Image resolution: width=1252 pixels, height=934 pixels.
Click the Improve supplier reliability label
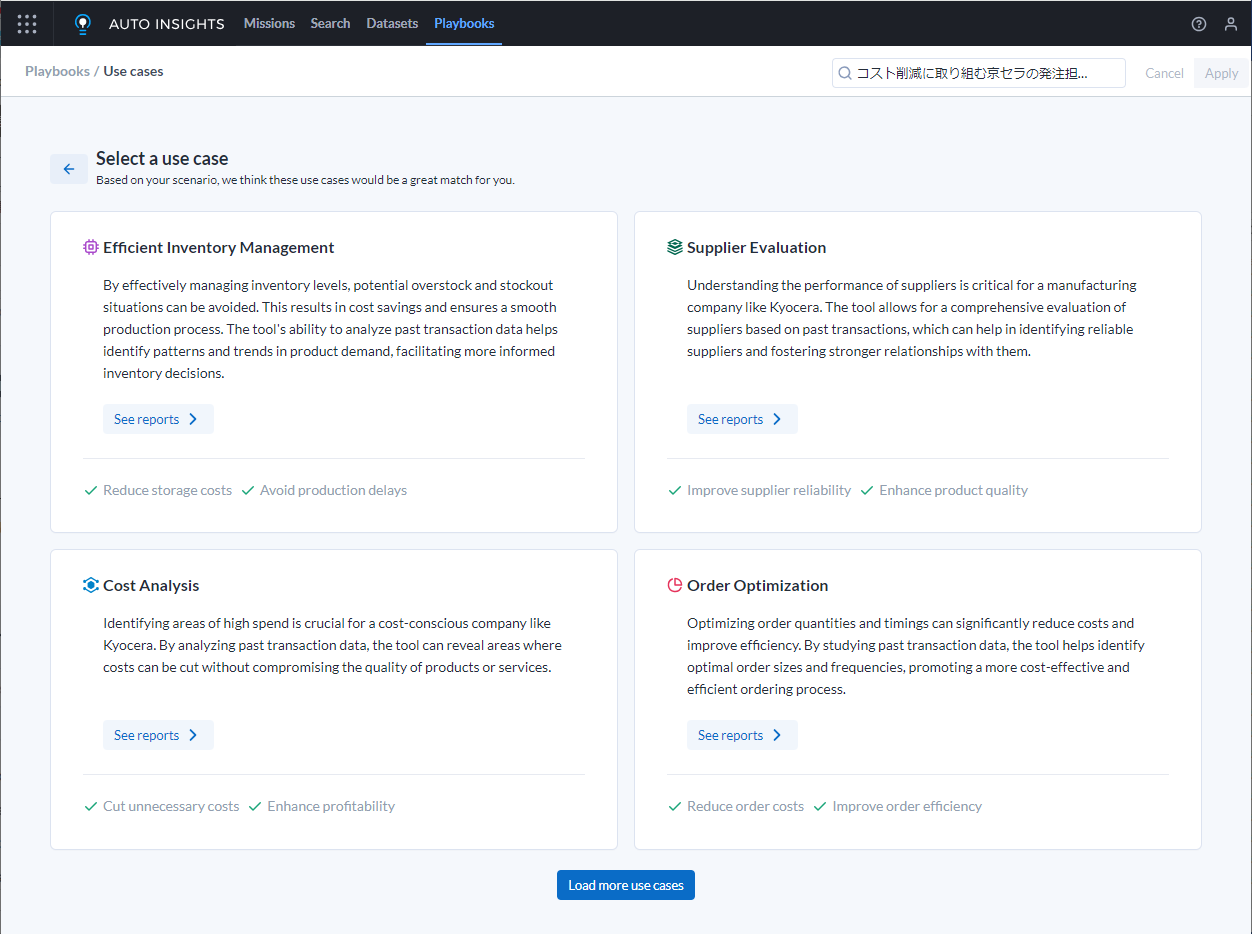769,491
